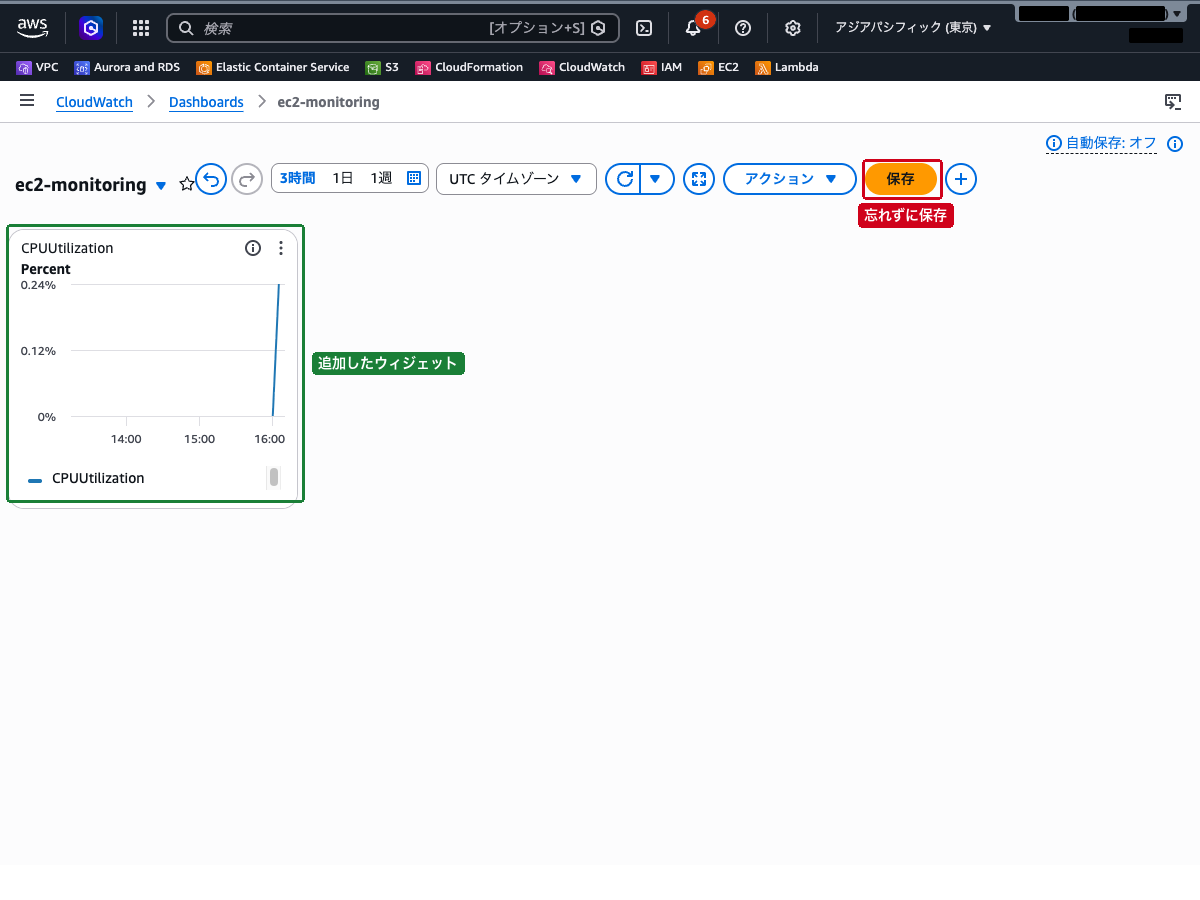Open CPUUtilization widget three-dot menu
1200x900 pixels.
281,248
